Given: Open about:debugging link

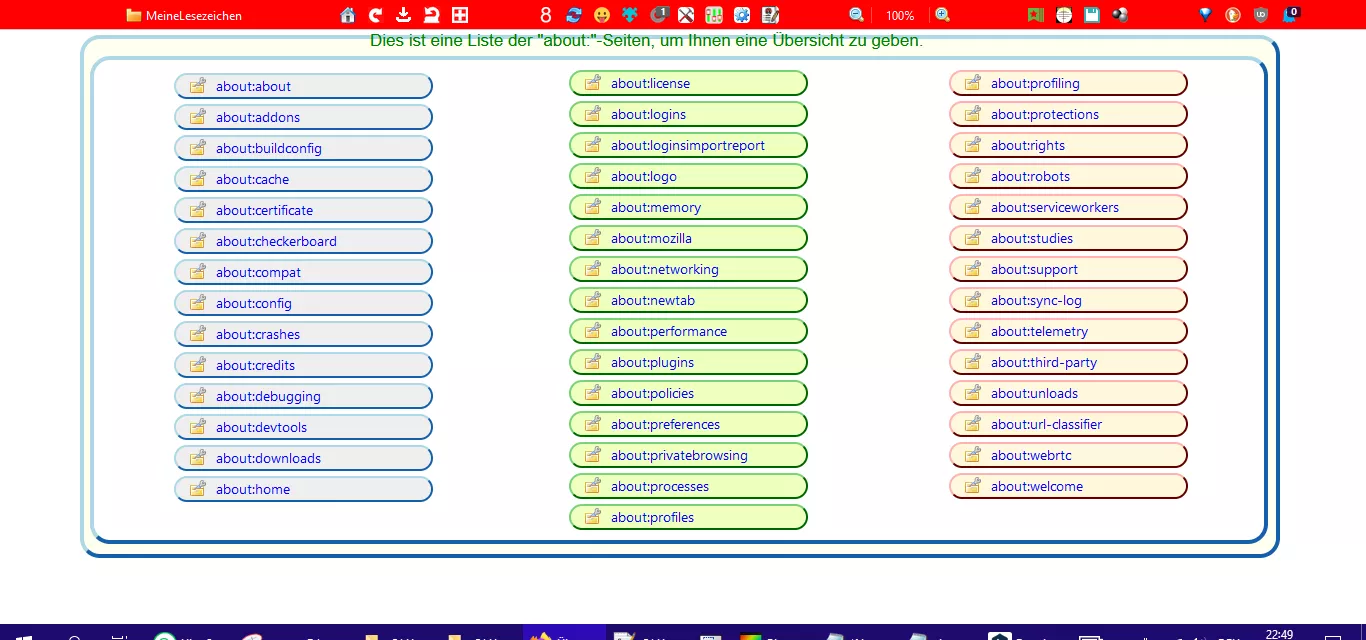Looking at the screenshot, I should coord(303,396).
